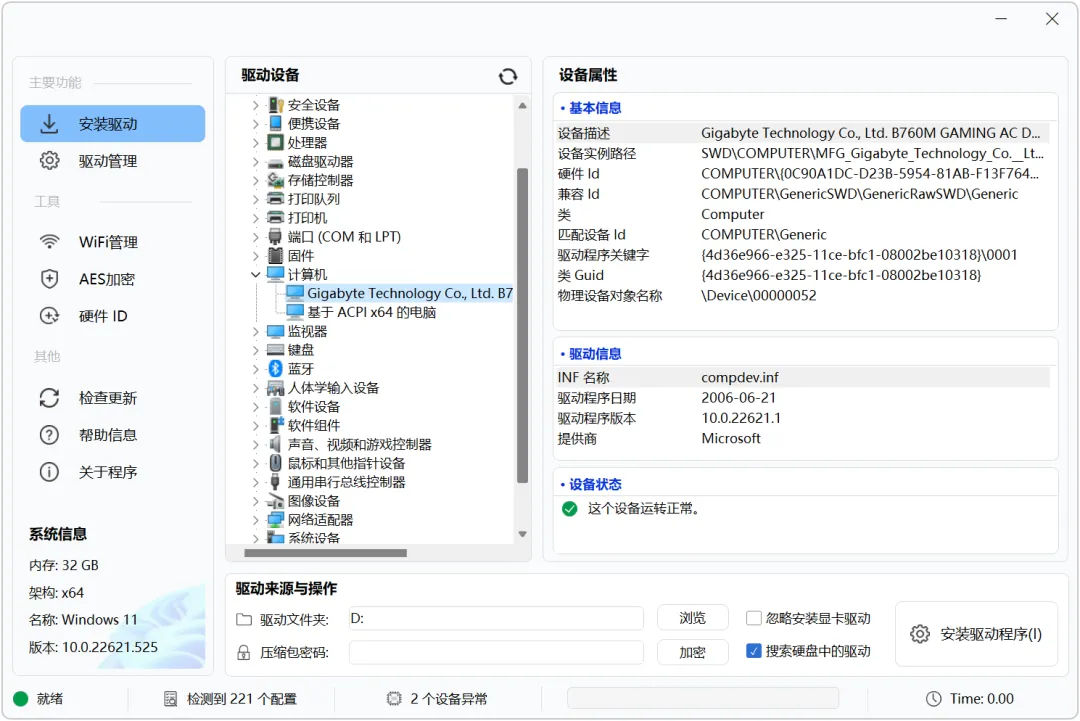This screenshot has height=721, width=1080.
Task: Click the 监视器 monitor icon
Action: pos(276,331)
